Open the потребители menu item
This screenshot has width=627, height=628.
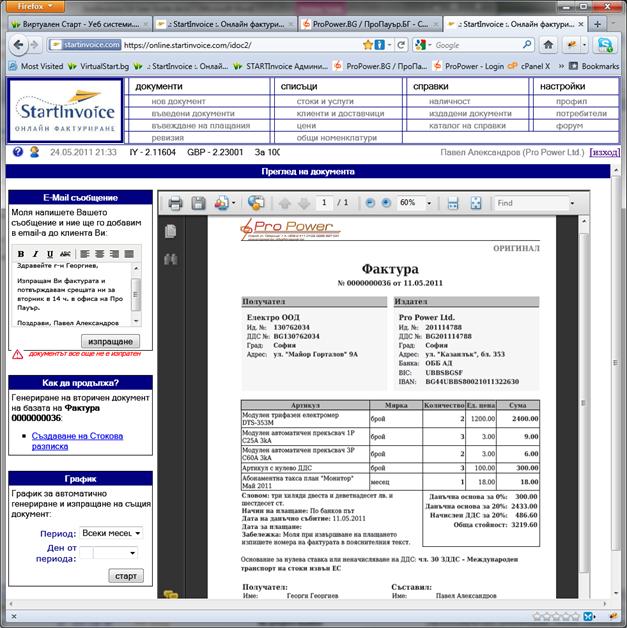coord(581,114)
